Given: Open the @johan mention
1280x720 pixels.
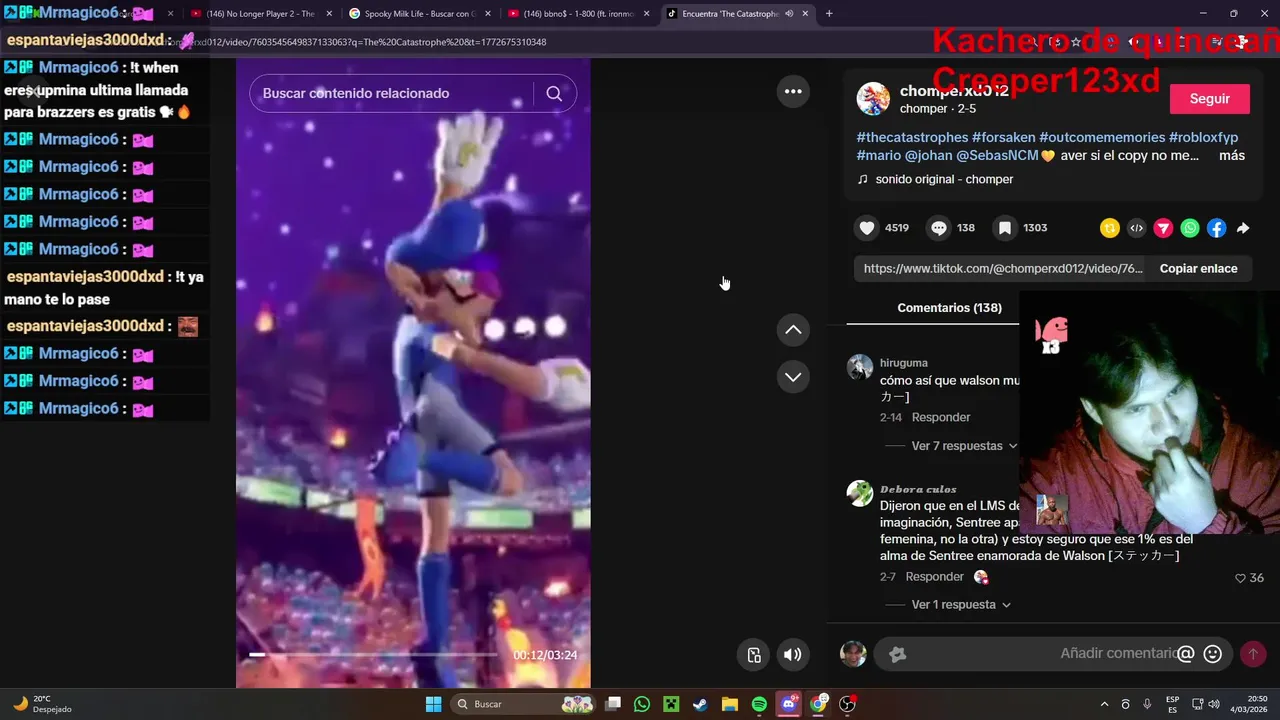Looking at the screenshot, I should point(928,156).
